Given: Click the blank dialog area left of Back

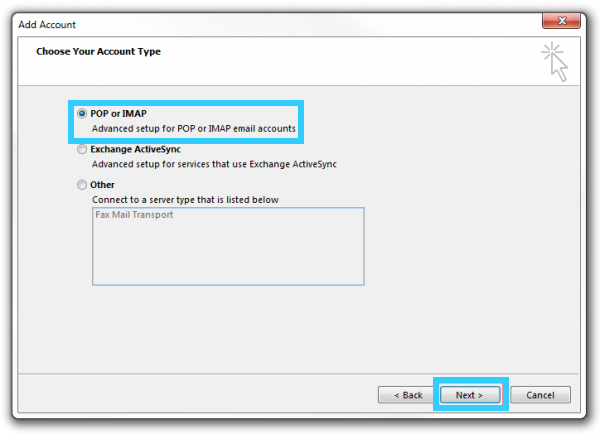Looking at the screenshot, I should [x=200, y=395].
